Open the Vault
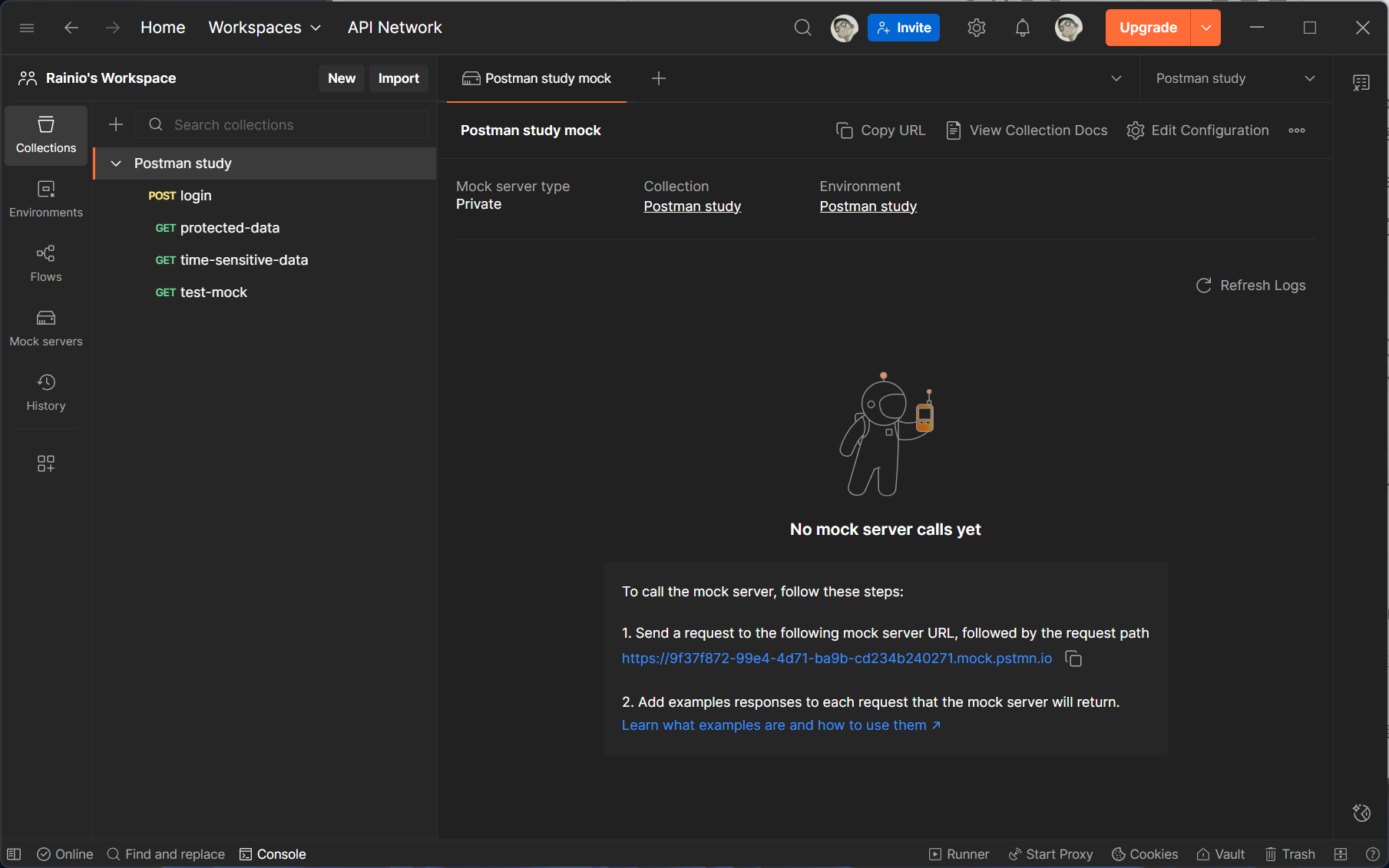The width and height of the screenshot is (1389, 868). pyautogui.click(x=1221, y=854)
